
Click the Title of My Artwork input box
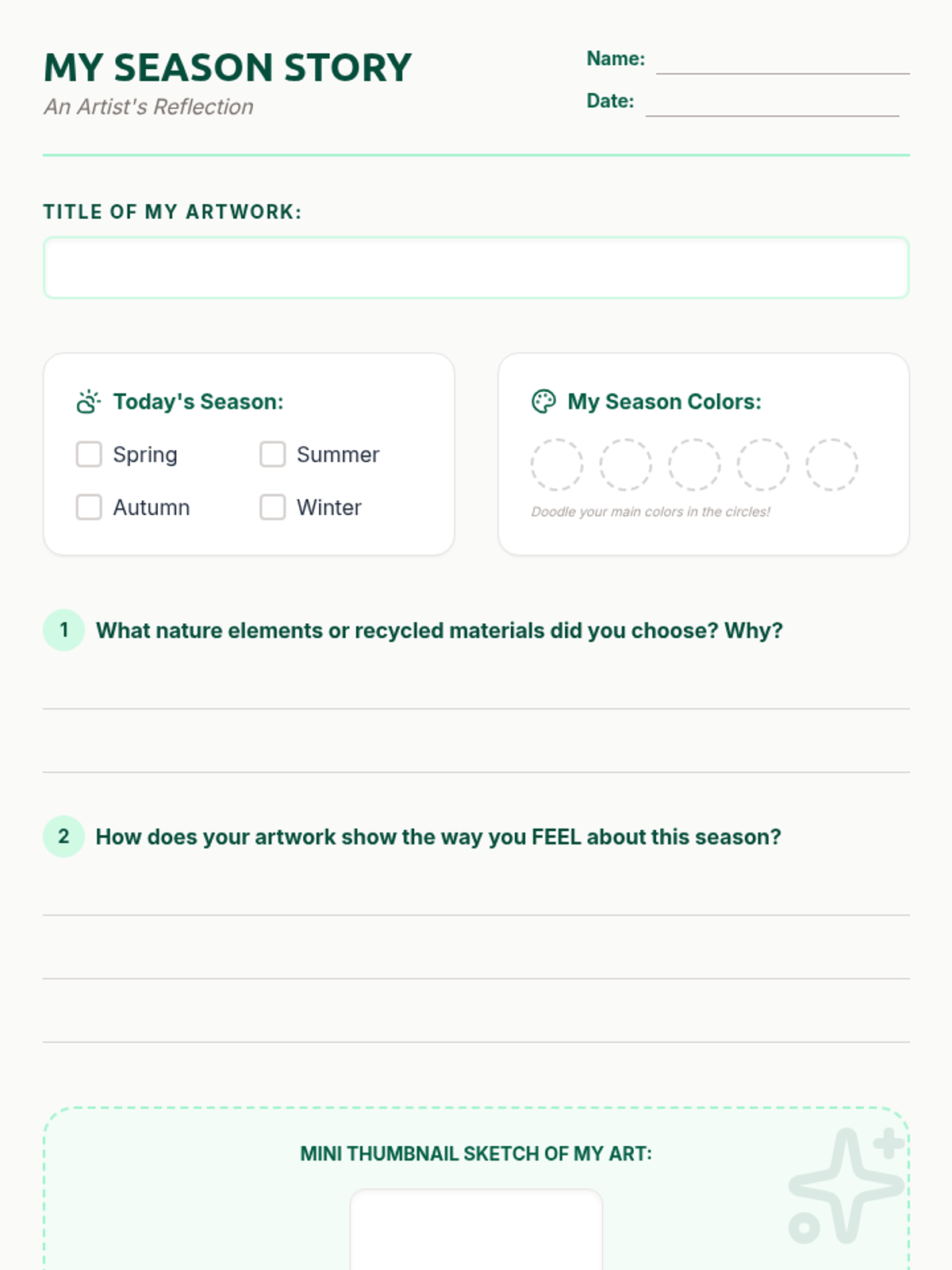(476, 267)
